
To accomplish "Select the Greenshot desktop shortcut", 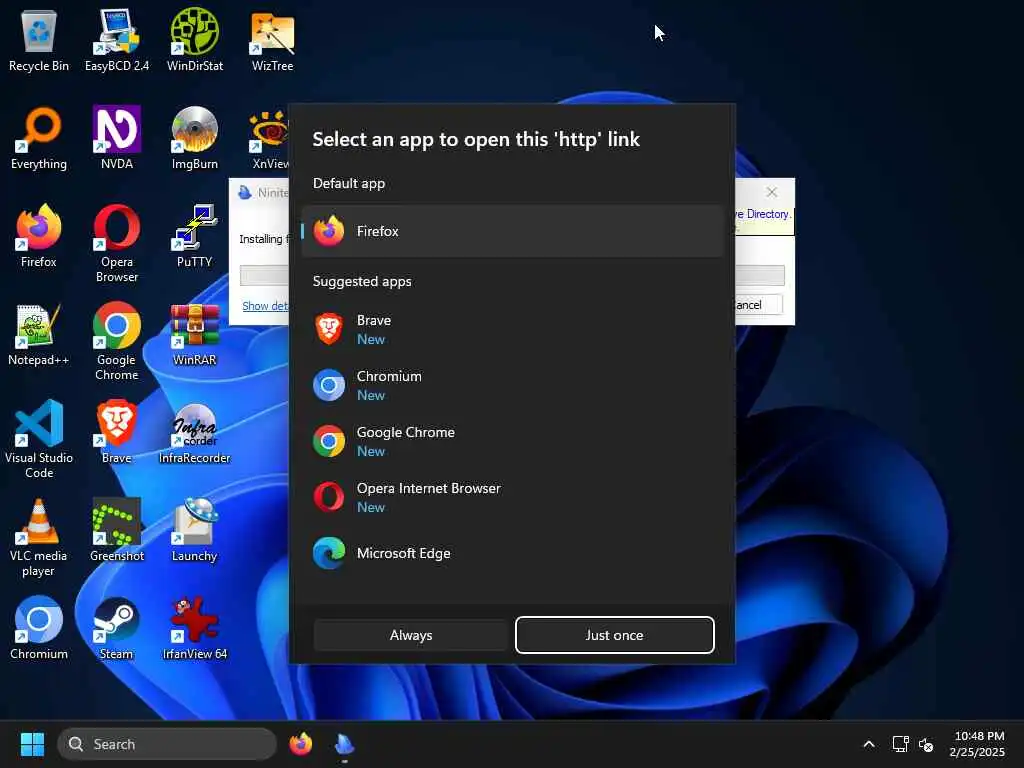I will (x=116, y=530).
